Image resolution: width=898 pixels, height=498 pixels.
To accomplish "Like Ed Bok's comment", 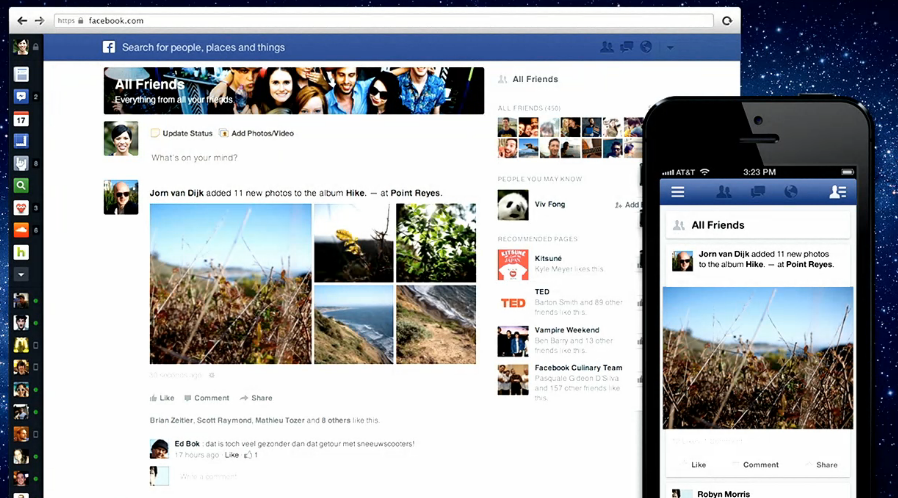I will tap(232, 455).
